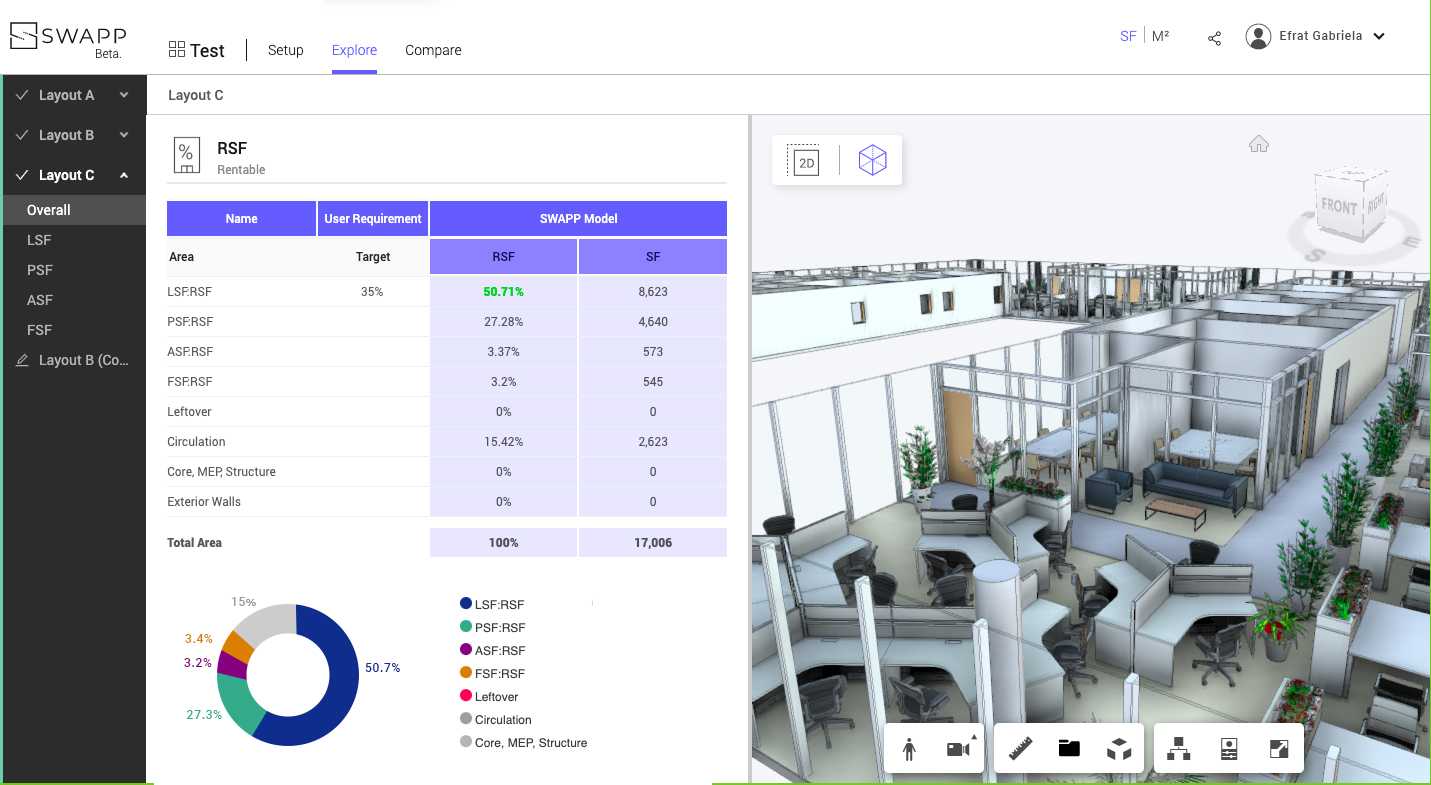Click the Test project name
Viewport: 1431px width, 785px height.
207,50
